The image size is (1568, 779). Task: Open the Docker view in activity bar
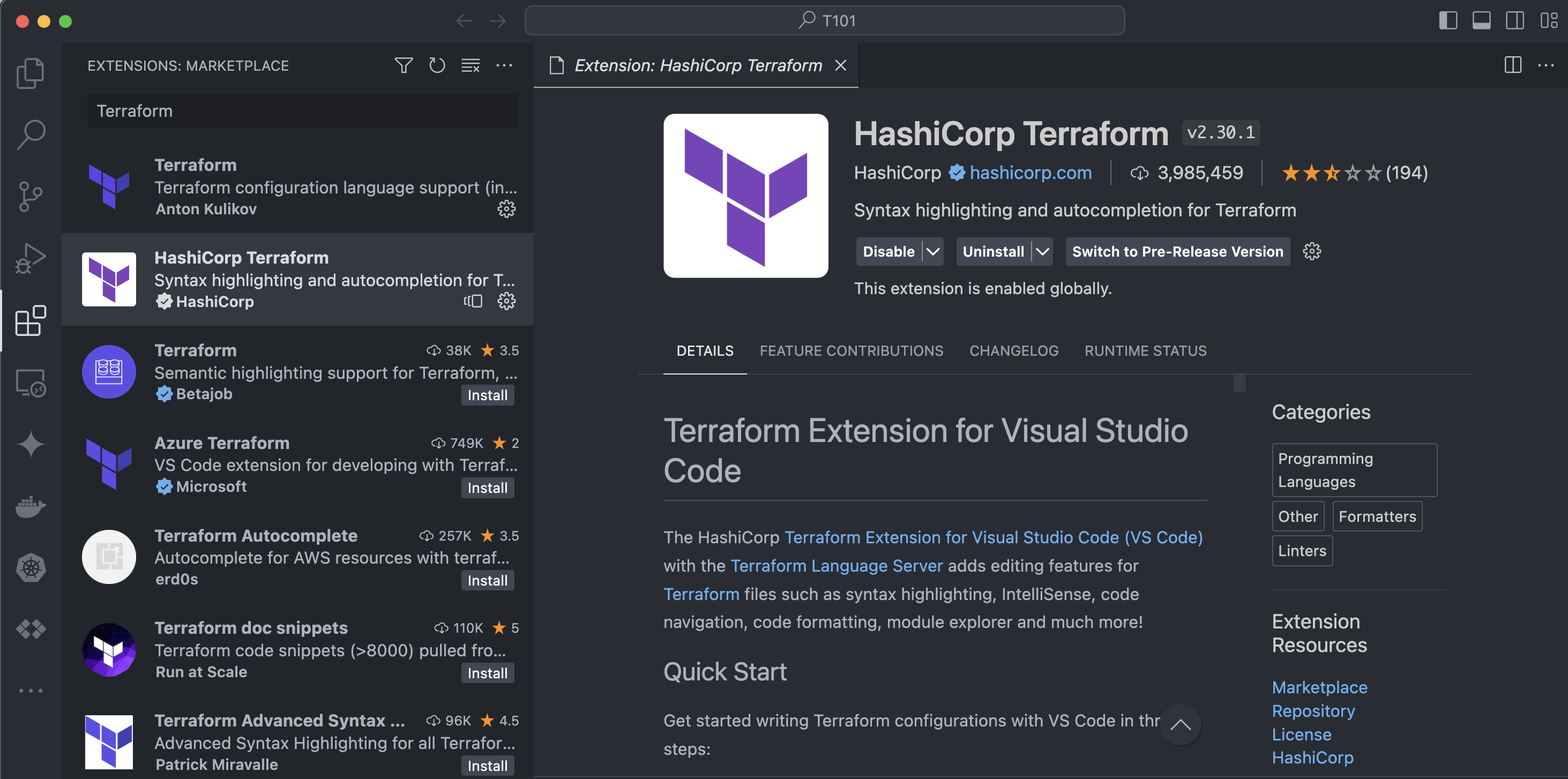tap(31, 506)
